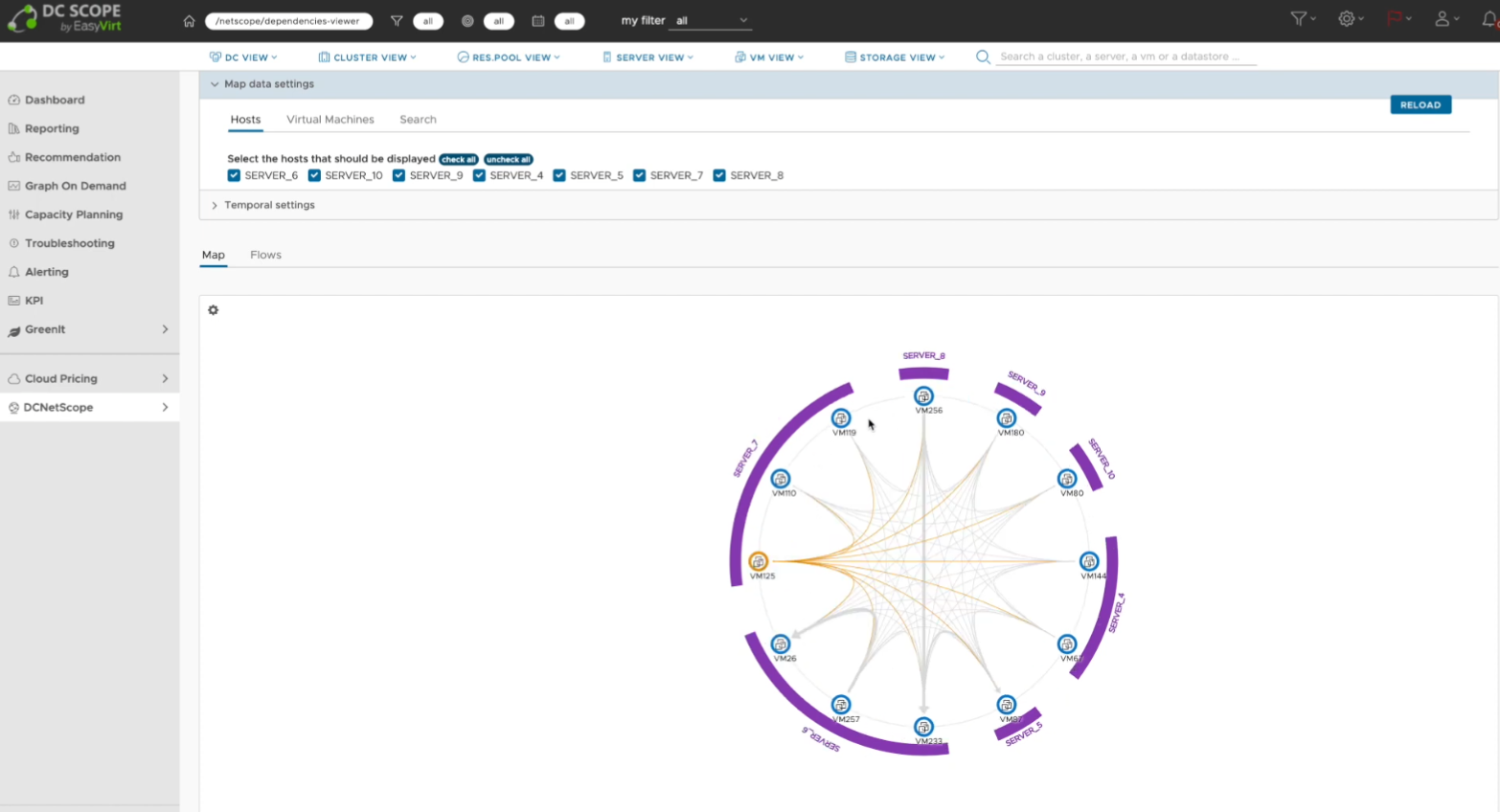Screen dimensions: 1500x812
Task: Click the cluster search input field
Action: tap(1125, 57)
